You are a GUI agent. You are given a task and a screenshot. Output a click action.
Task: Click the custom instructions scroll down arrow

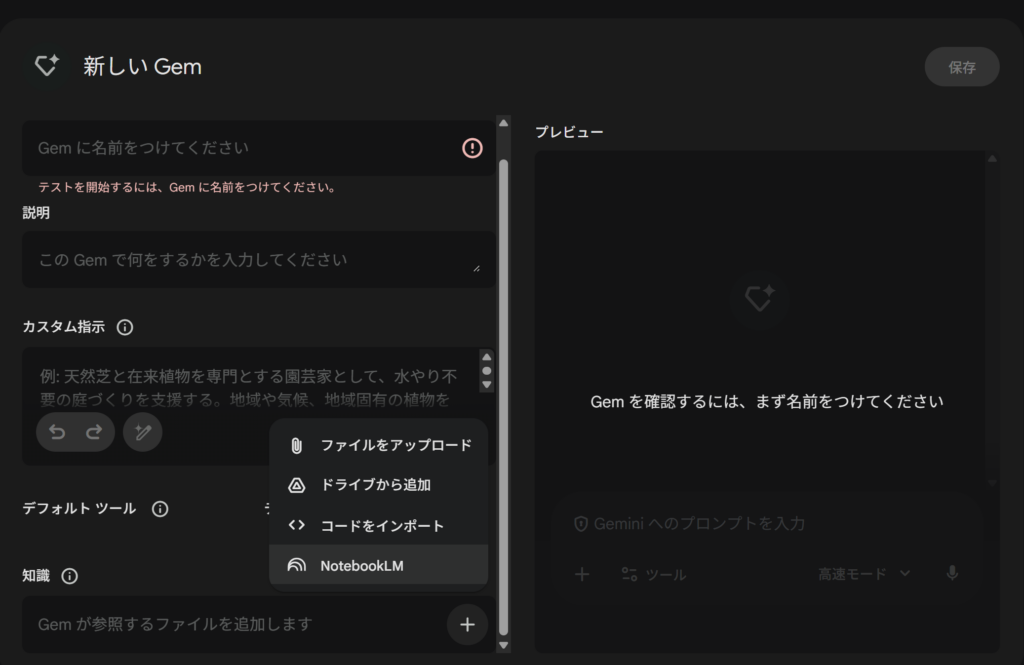tap(487, 384)
